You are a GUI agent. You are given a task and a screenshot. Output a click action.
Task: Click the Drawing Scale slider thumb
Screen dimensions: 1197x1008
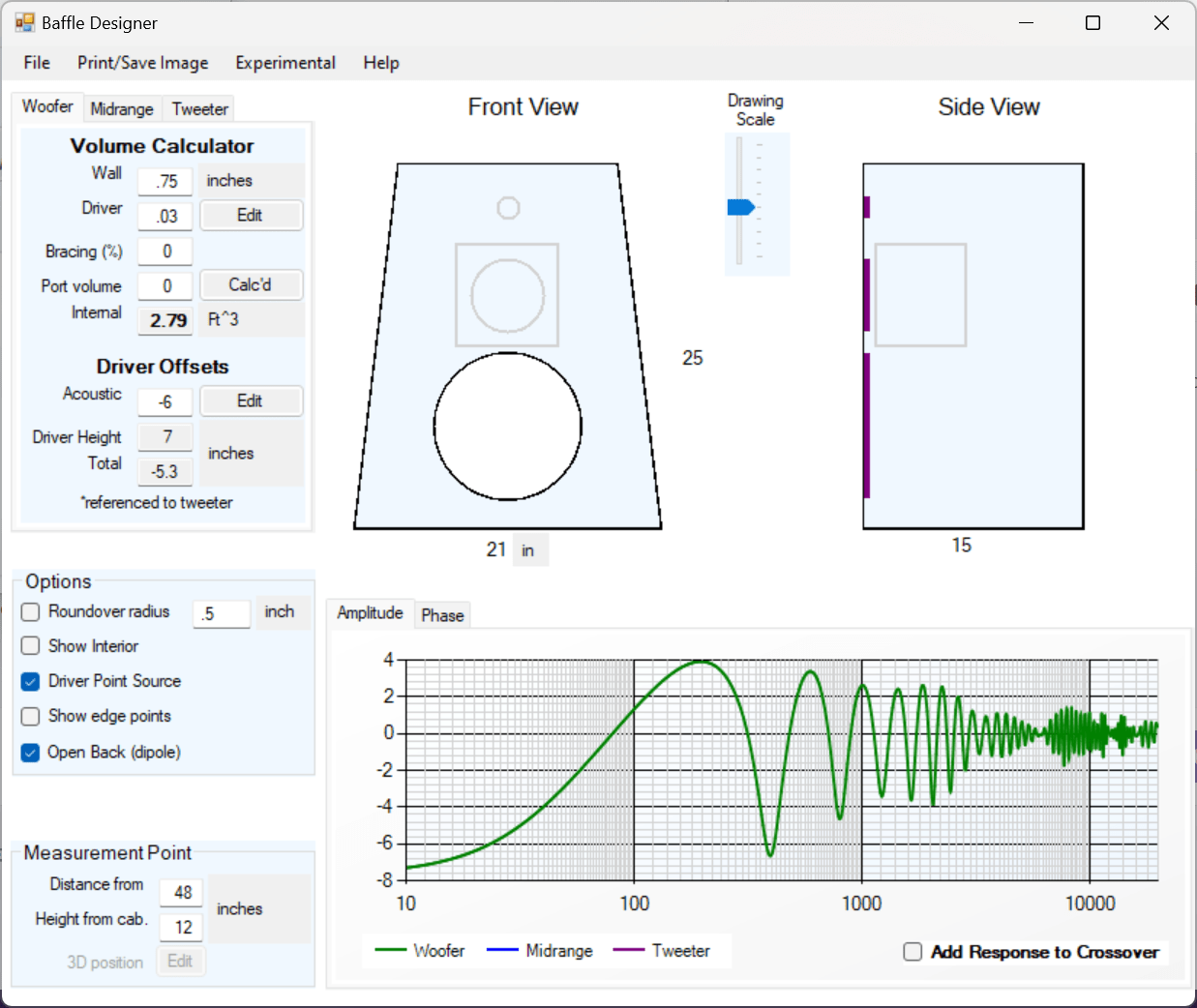click(740, 207)
